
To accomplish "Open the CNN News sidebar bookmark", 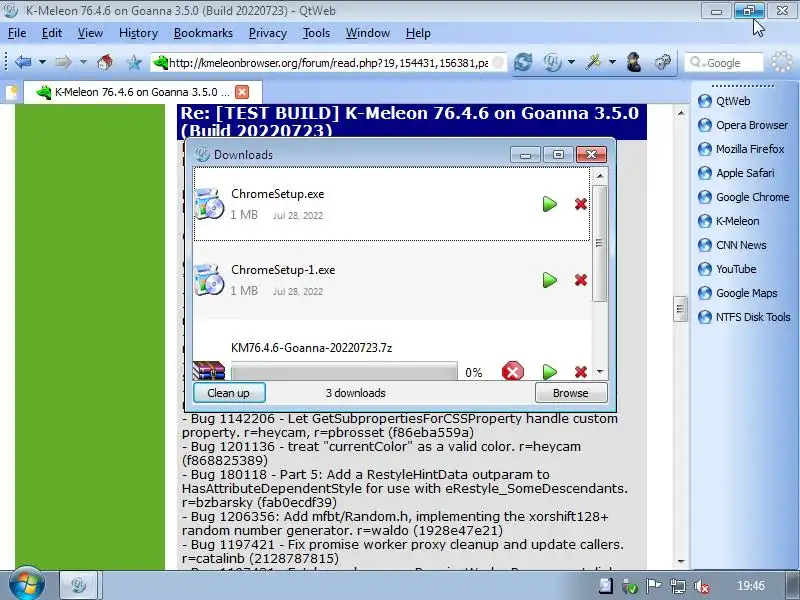I will [732, 245].
